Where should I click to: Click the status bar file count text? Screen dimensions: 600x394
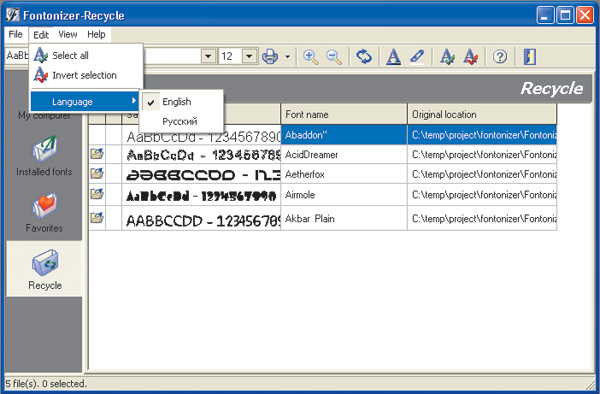(x=46, y=383)
